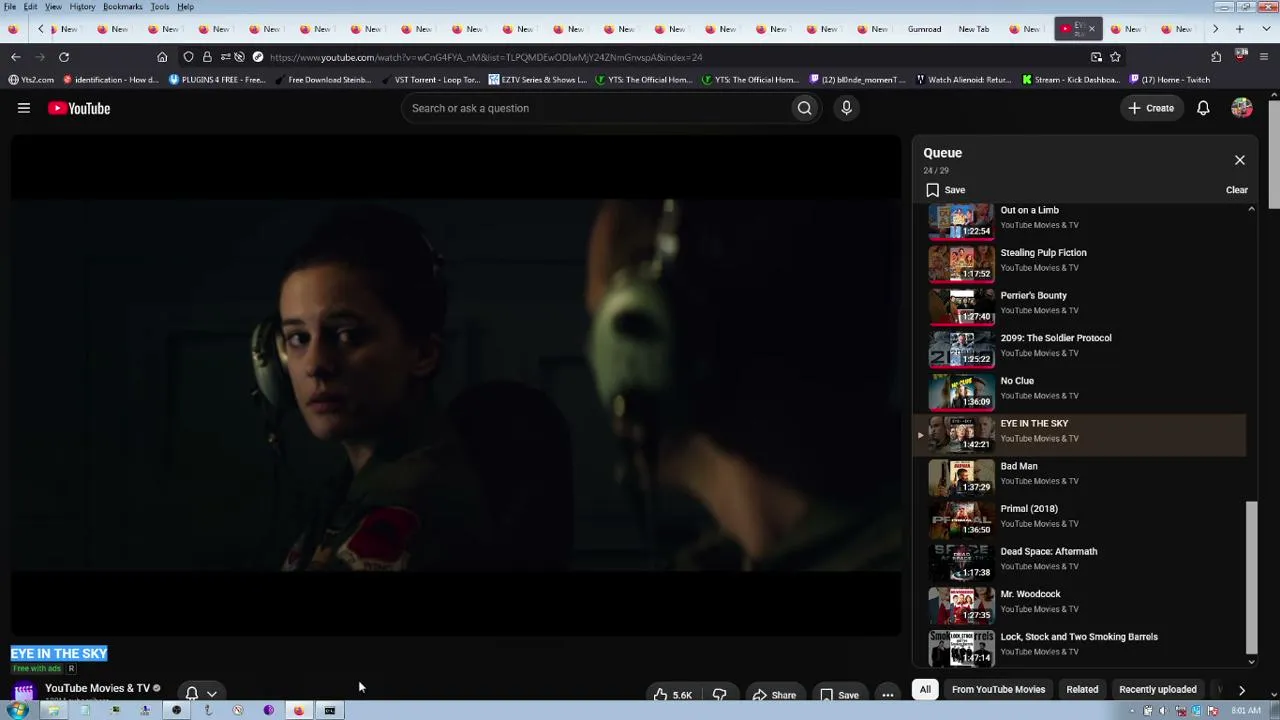Open the YouTube guide hamburger menu
The width and height of the screenshot is (1280, 720).
pyautogui.click(x=24, y=108)
